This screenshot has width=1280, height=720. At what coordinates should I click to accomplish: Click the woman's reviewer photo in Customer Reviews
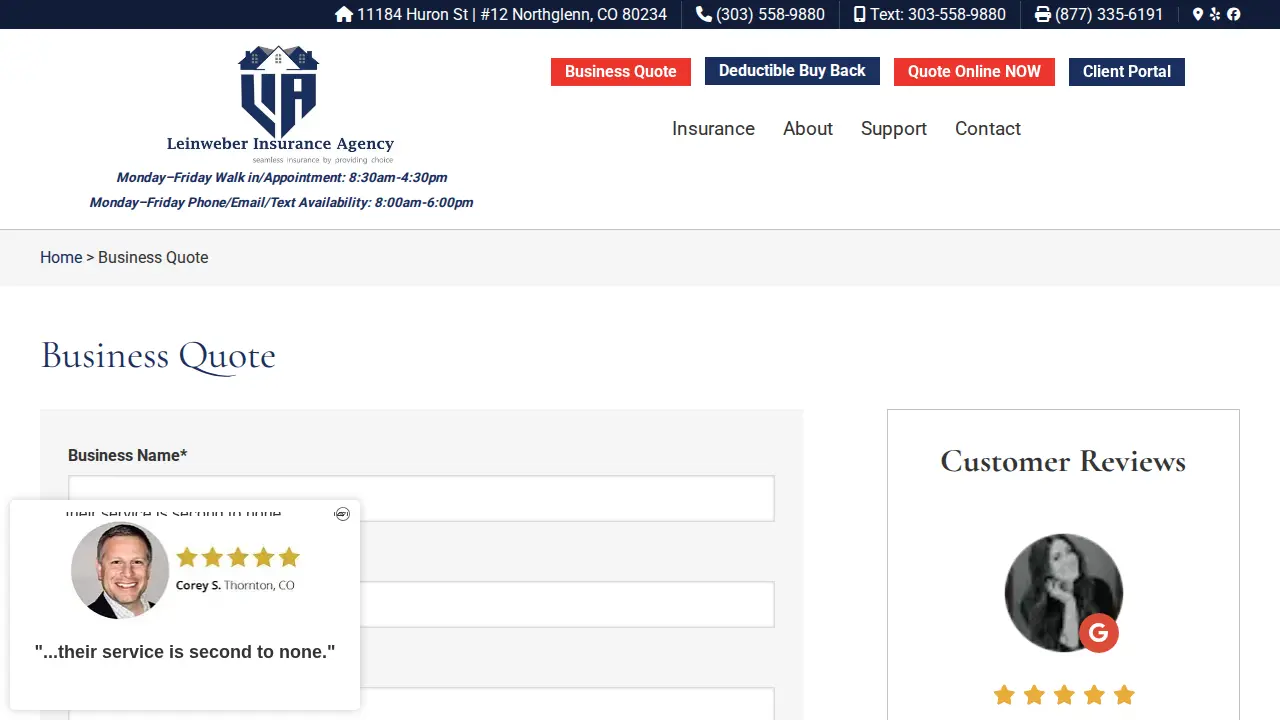tap(1063, 592)
